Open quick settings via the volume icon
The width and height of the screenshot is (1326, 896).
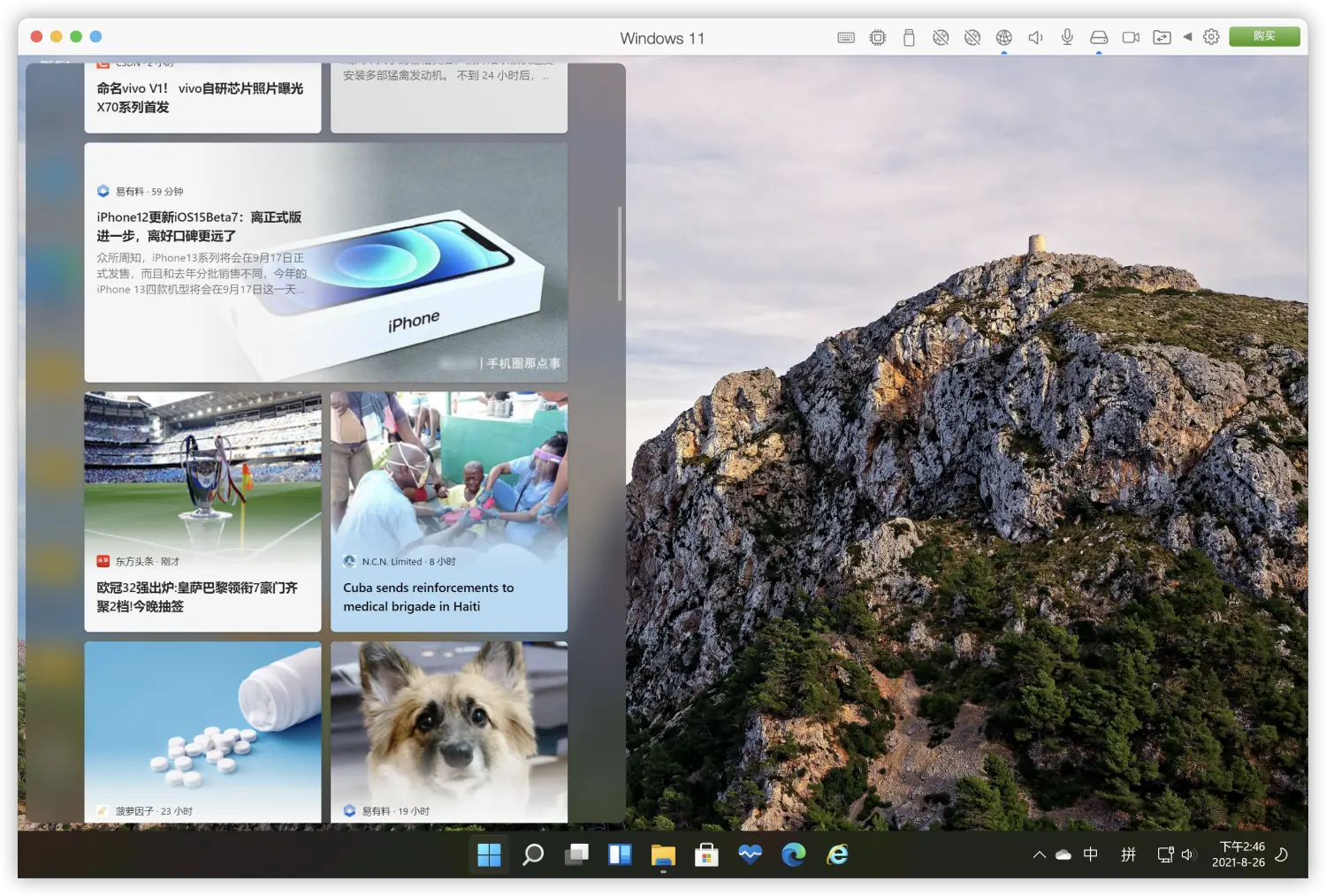[1188, 854]
